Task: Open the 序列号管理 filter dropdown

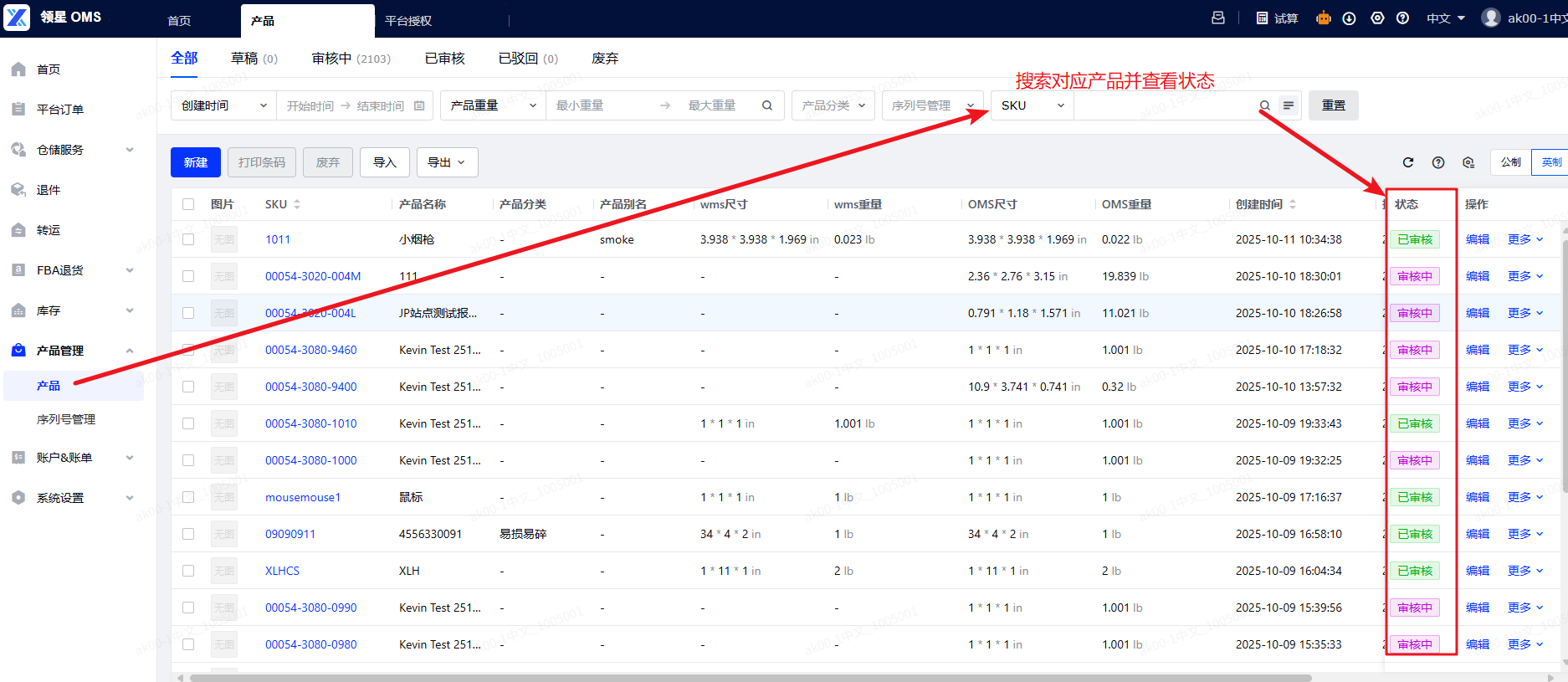Action: point(932,105)
